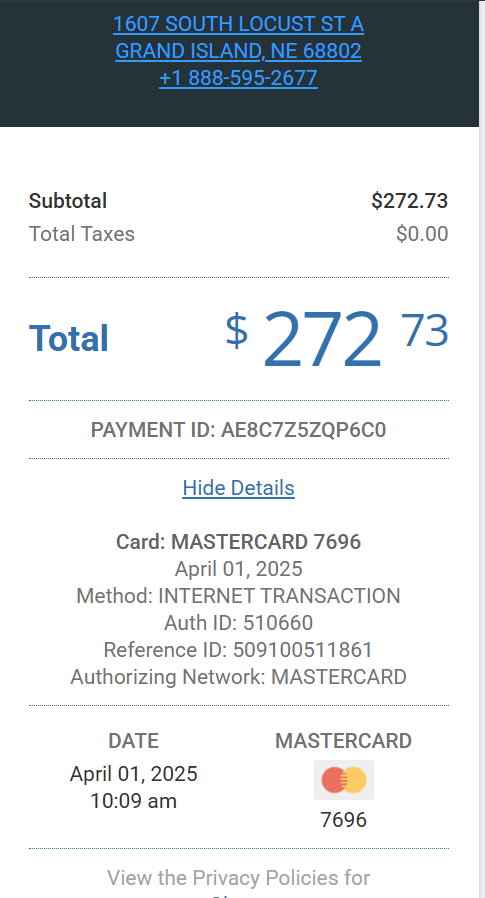The image size is (485, 898).
Task: Open the 1607 South Locust St address link
Action: [238, 24]
